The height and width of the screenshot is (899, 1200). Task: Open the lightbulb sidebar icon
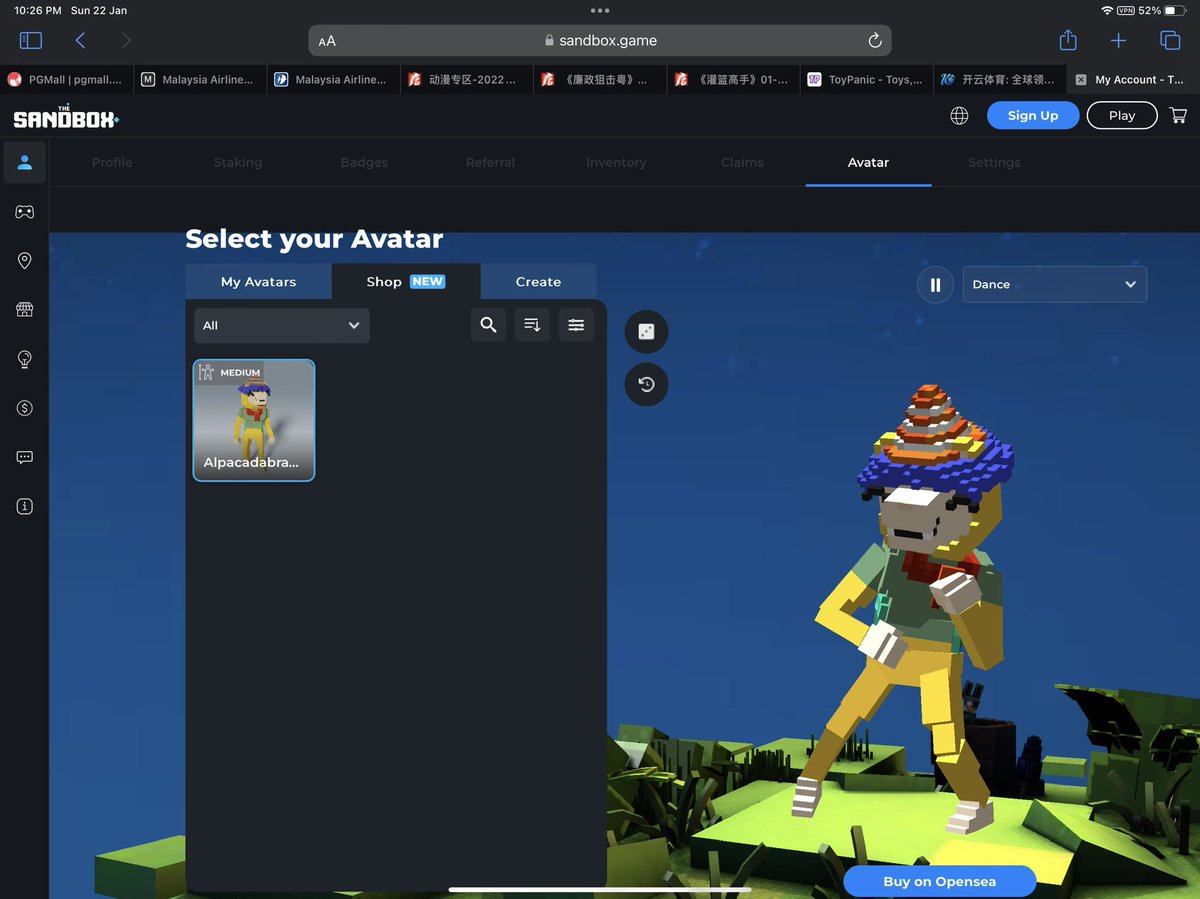(x=24, y=359)
